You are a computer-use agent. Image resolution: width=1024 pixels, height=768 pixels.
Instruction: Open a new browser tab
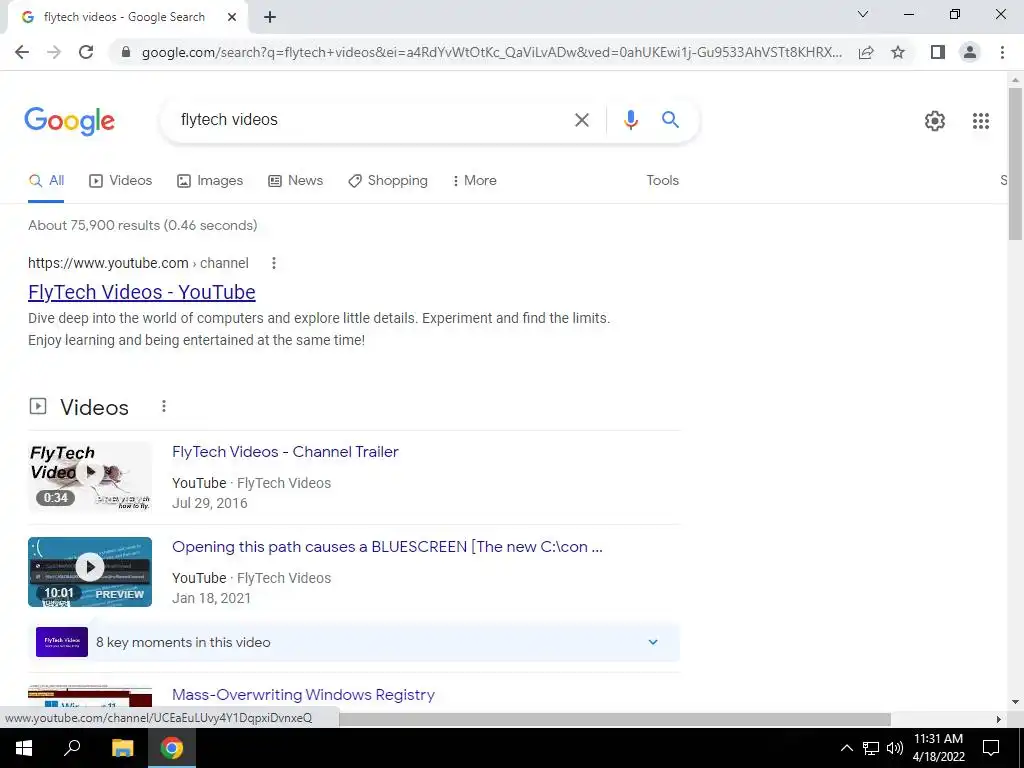tap(270, 17)
